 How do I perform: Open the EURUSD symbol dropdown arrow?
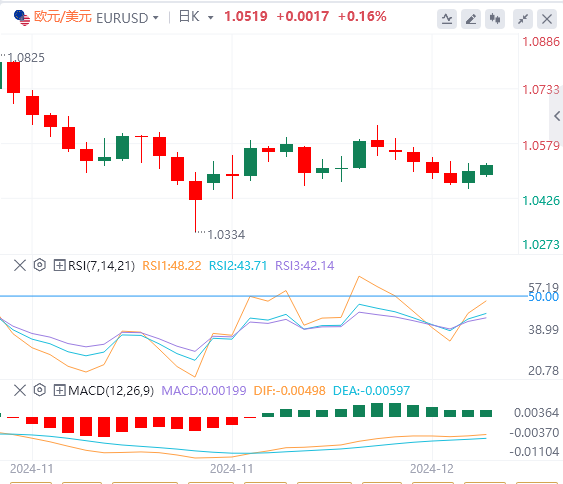[x=155, y=18]
